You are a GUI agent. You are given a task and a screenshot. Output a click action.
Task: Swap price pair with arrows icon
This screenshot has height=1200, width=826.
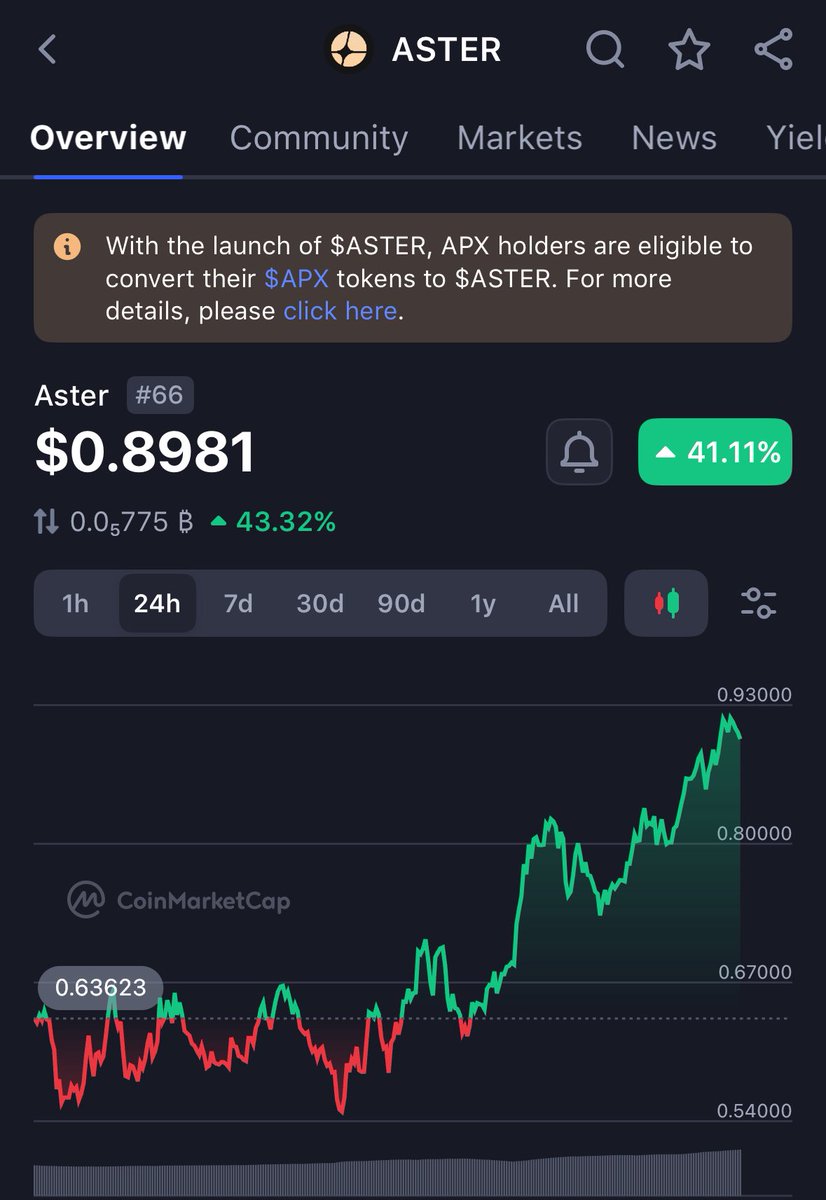point(46,521)
